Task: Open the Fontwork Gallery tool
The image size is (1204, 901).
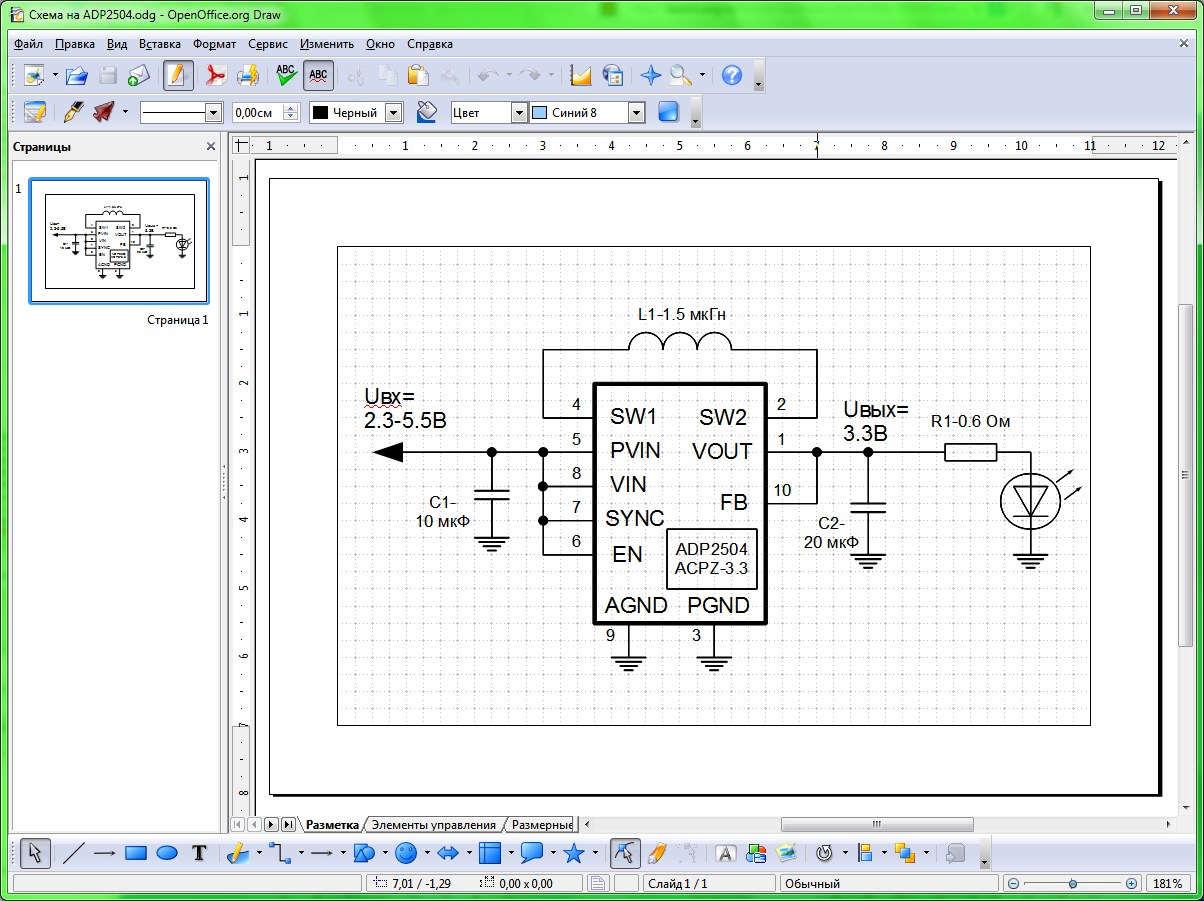Action: [726, 853]
